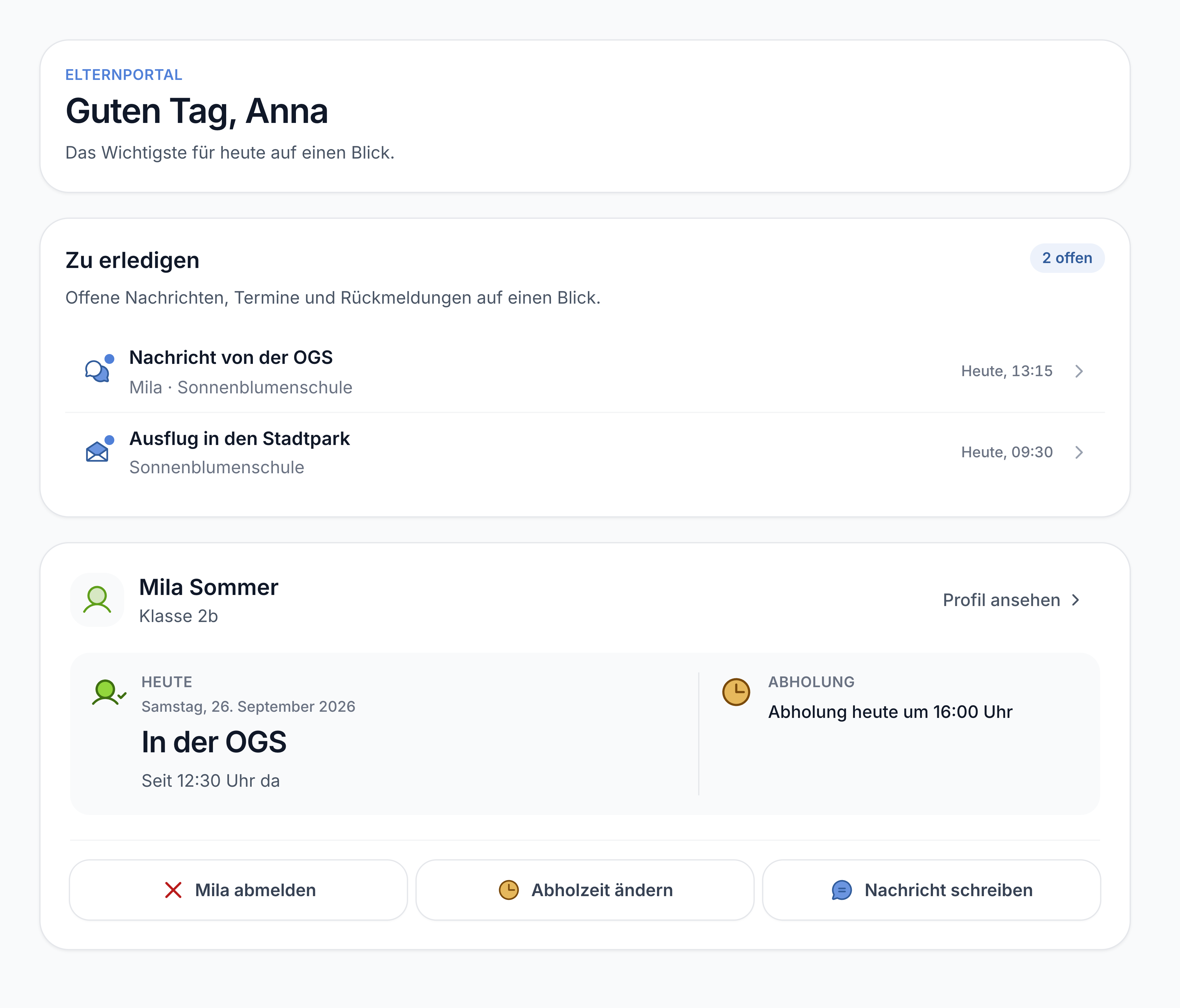The image size is (1180, 1008).
Task: Open chevron for Nachricht von der OGS
Action: coord(1079,371)
